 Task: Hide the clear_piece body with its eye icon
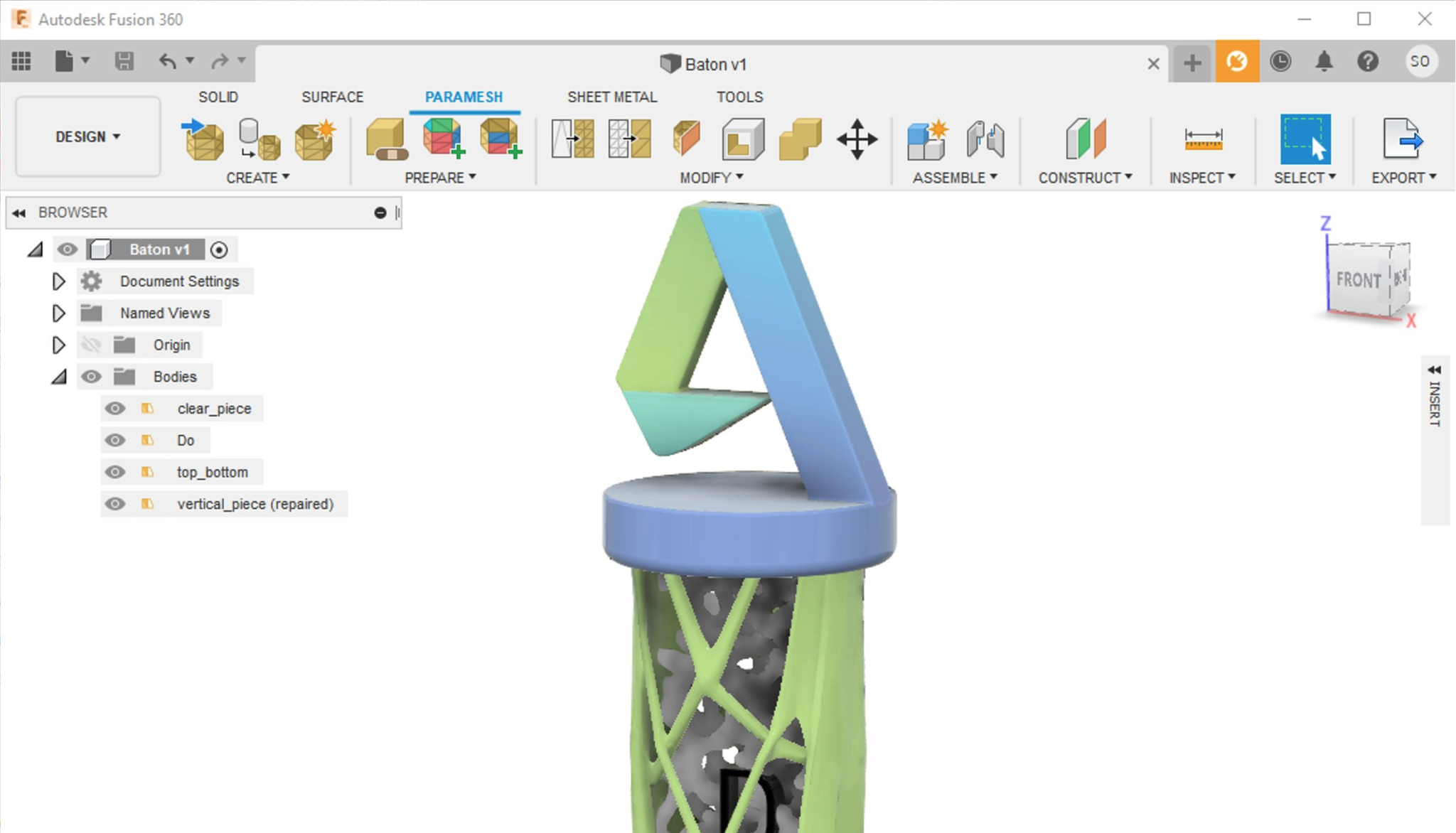click(115, 409)
